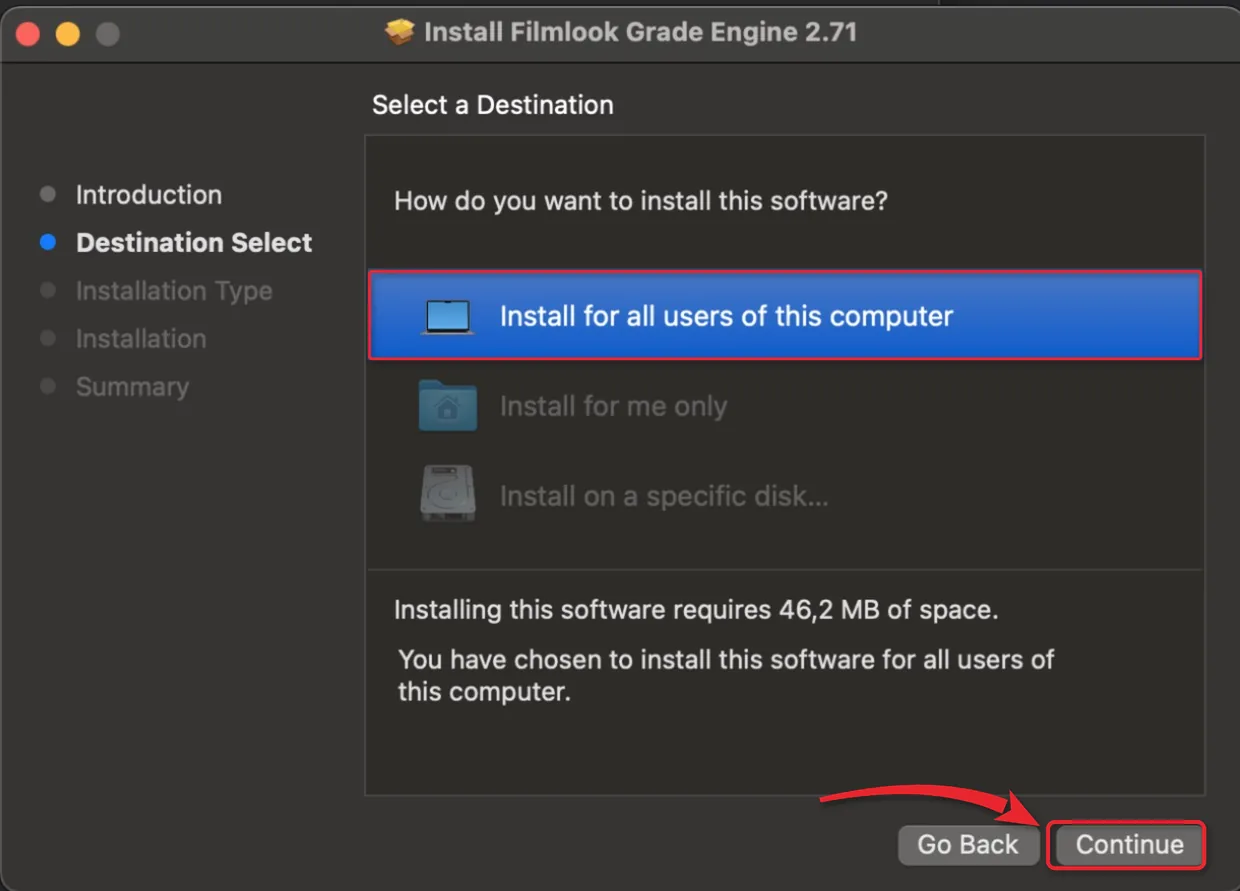
Task: Select the Destination Select step in sidebar
Action: tap(194, 243)
